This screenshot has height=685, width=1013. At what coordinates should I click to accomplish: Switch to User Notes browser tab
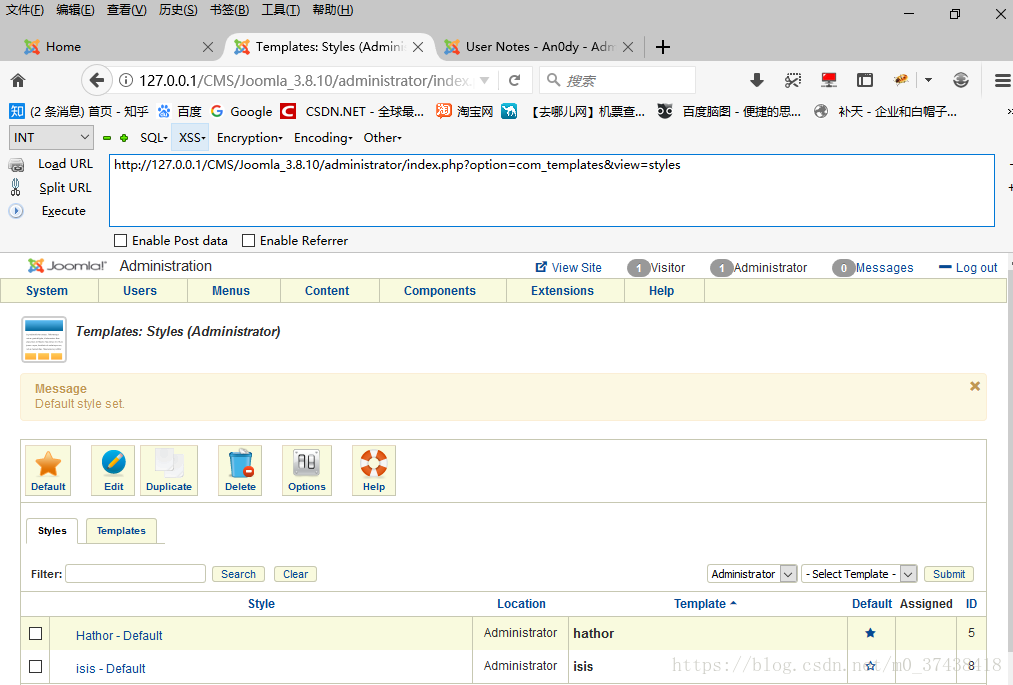coord(540,47)
